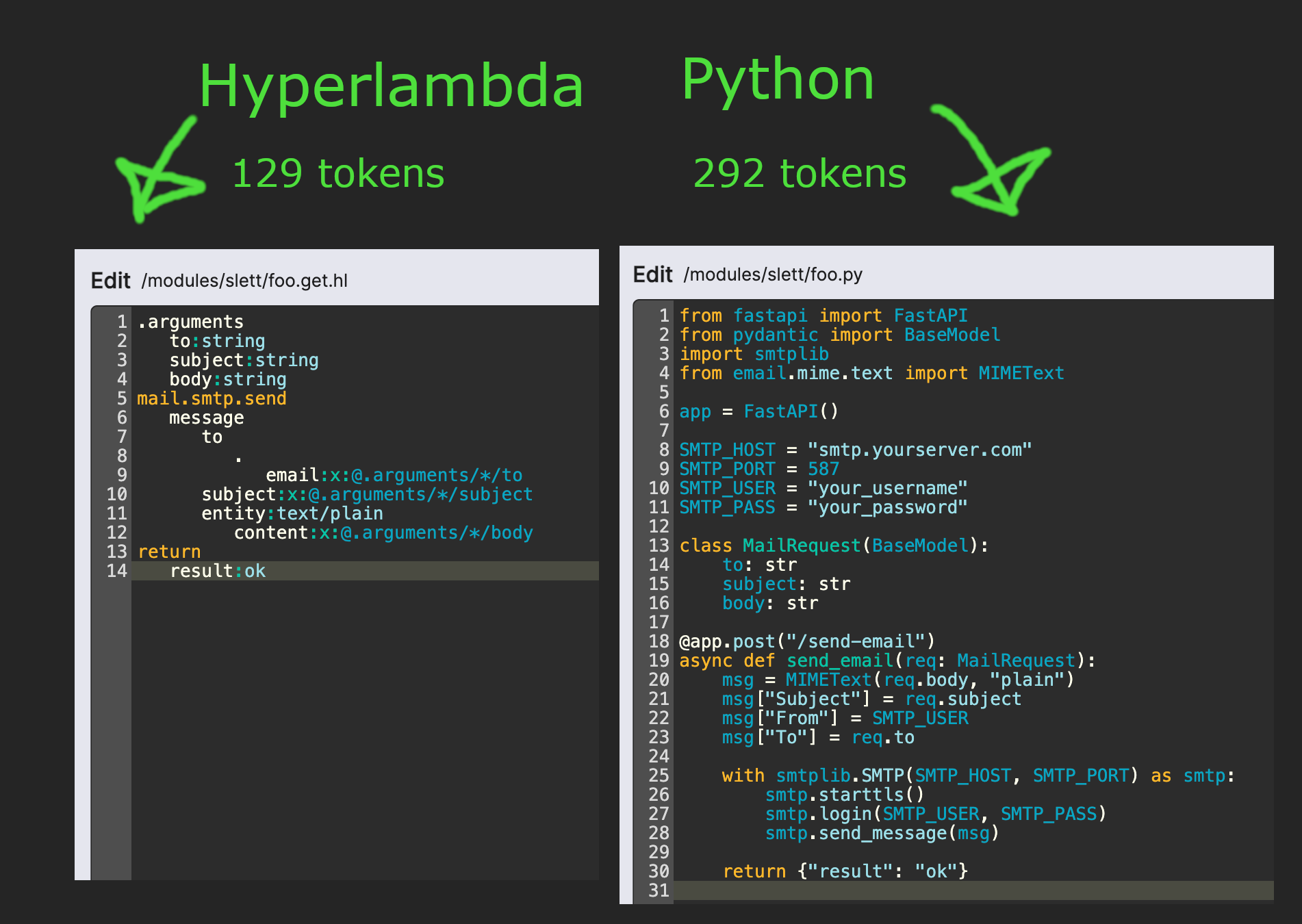Click the @app.post("/send-email") decorator
The image size is (1302, 924).
[806, 641]
